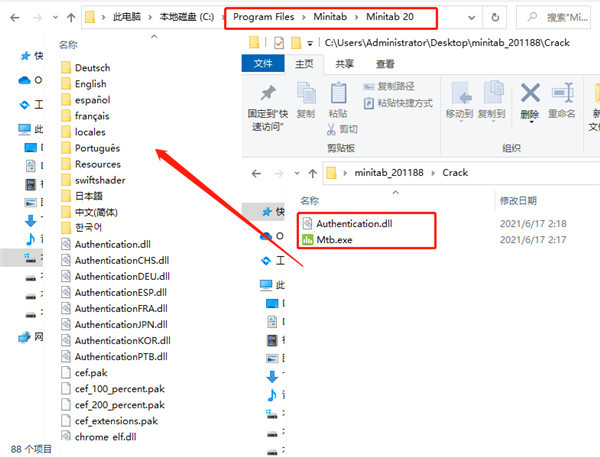Click the 剪切 scissors button
This screenshot has width=600, height=457.
tap(342, 129)
